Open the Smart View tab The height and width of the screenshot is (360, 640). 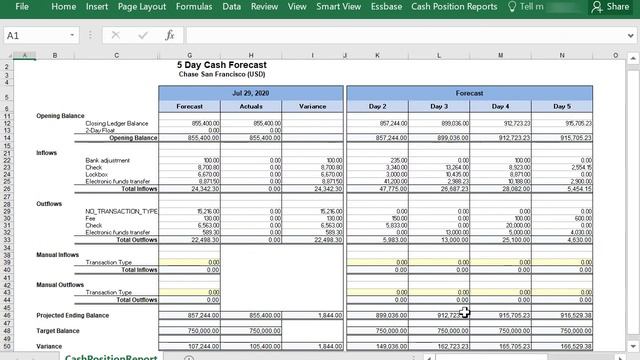point(338,7)
